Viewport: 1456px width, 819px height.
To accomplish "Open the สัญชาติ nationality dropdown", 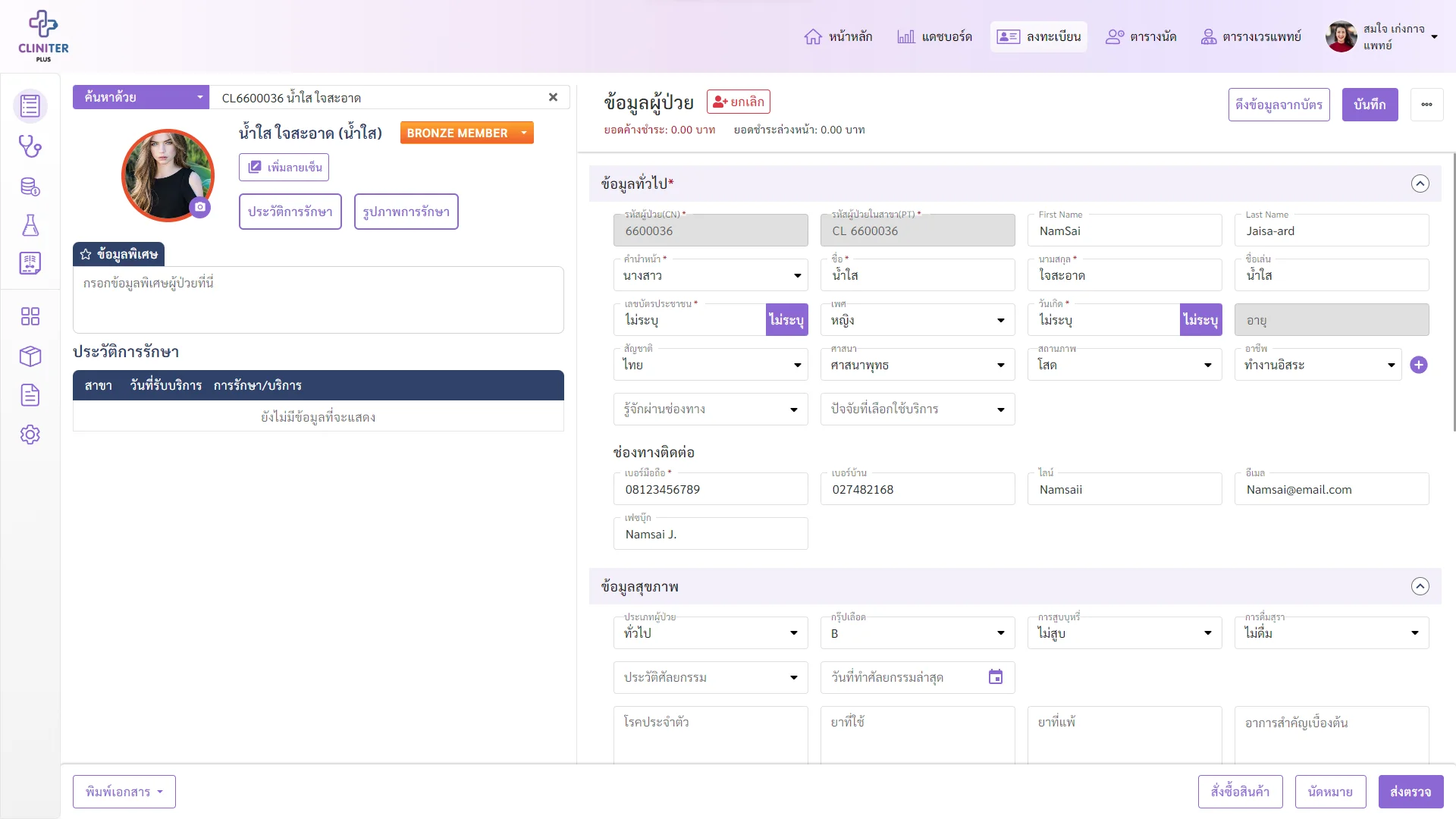I will coord(711,365).
